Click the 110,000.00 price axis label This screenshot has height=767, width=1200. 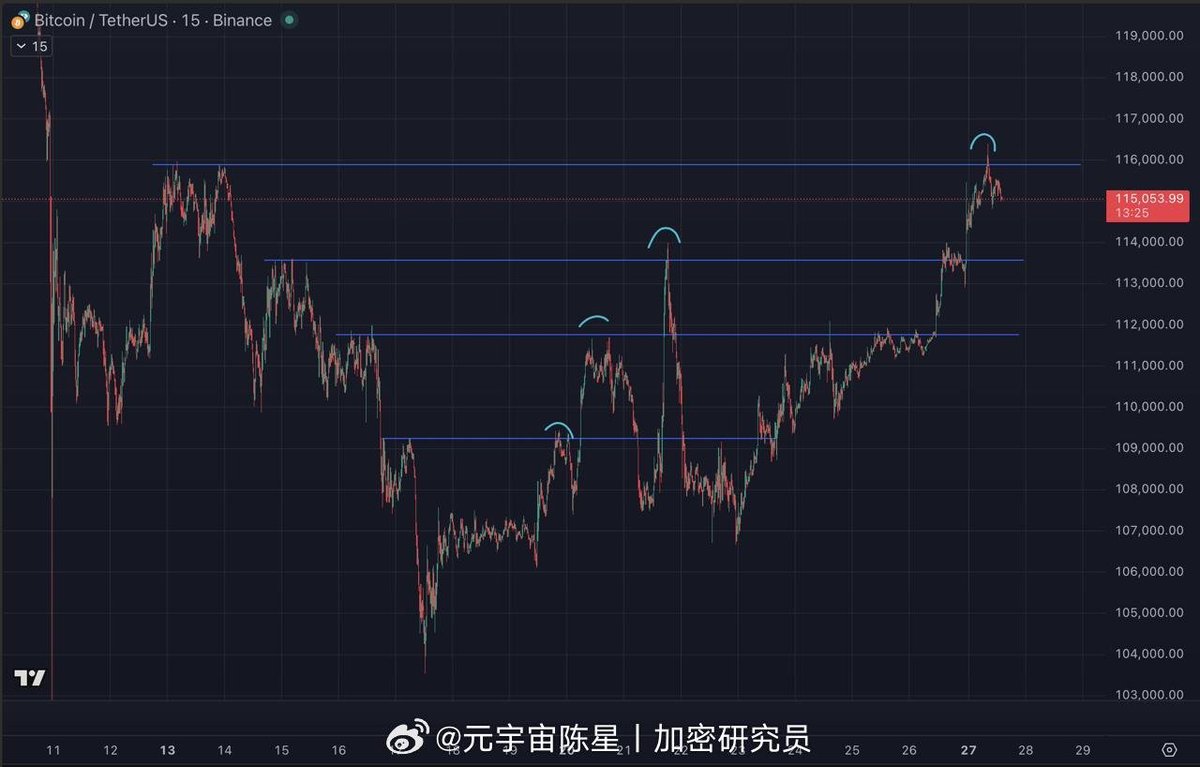(x=1149, y=406)
